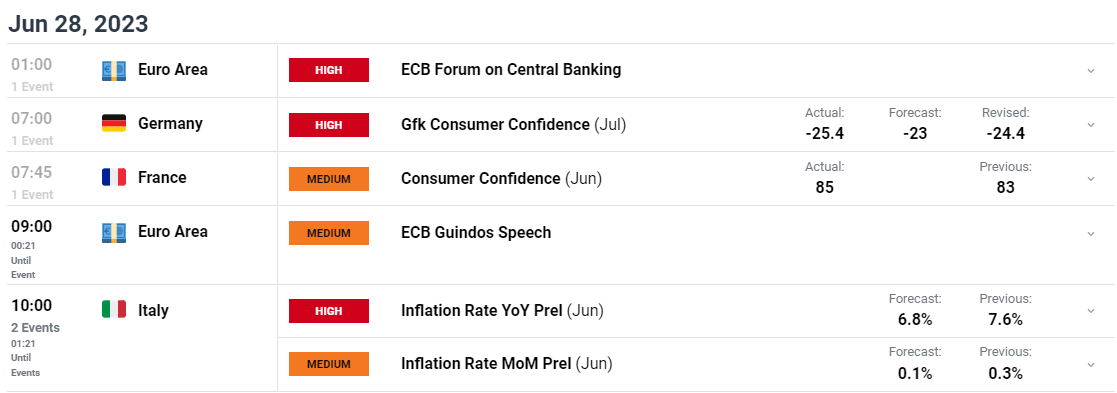Click the HIGH badge for ECB Forum
The height and width of the screenshot is (393, 1117).
click(x=328, y=70)
